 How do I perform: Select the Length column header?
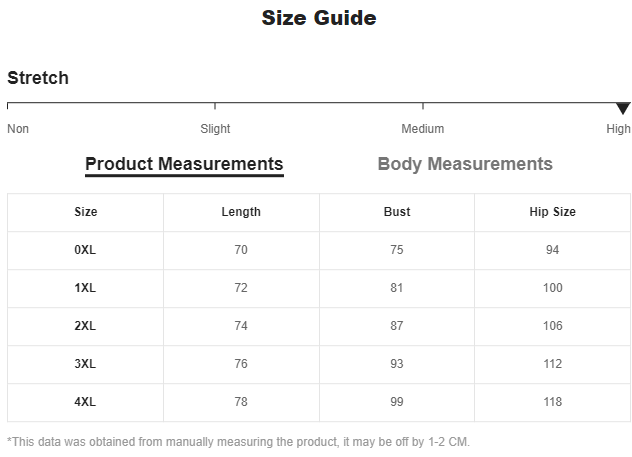(x=241, y=212)
